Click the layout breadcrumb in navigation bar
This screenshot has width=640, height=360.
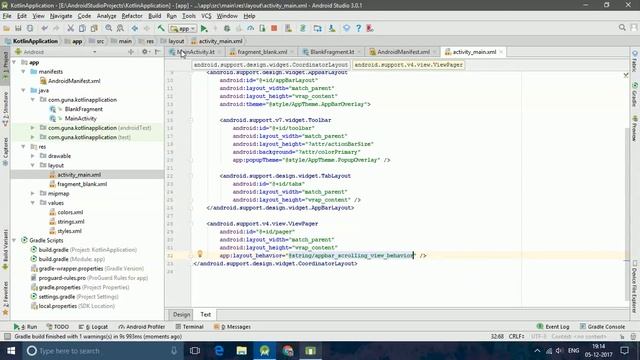click(173, 41)
